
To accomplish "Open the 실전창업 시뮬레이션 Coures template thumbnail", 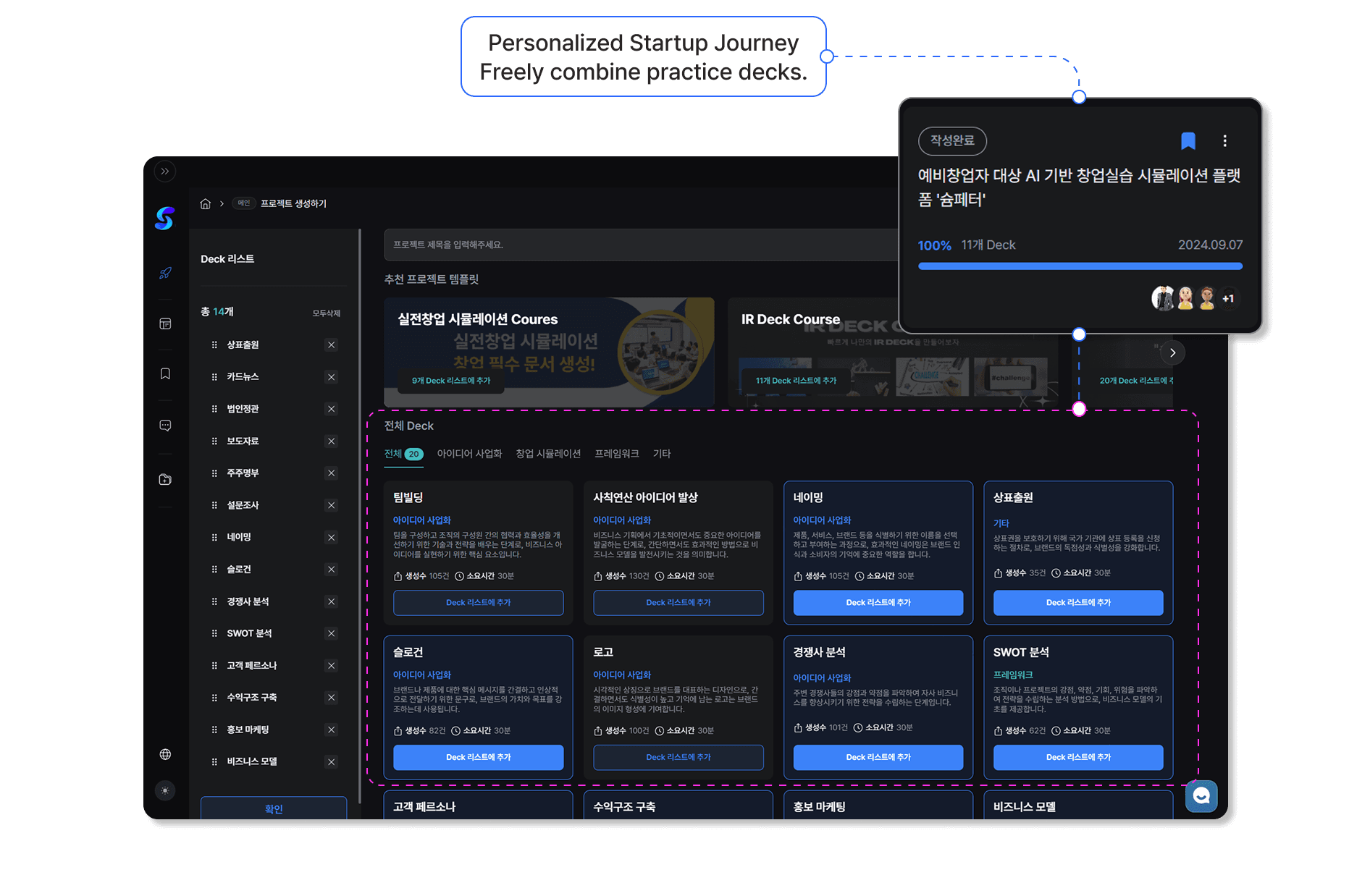I will (x=549, y=352).
